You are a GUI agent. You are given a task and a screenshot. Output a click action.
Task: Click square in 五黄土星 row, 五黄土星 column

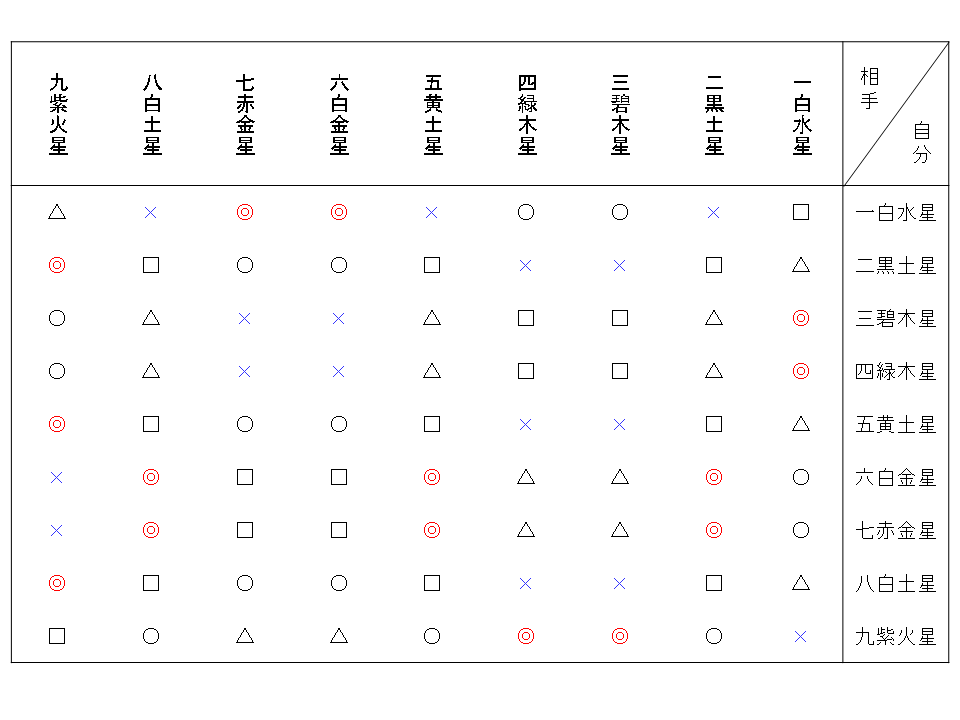432,424
